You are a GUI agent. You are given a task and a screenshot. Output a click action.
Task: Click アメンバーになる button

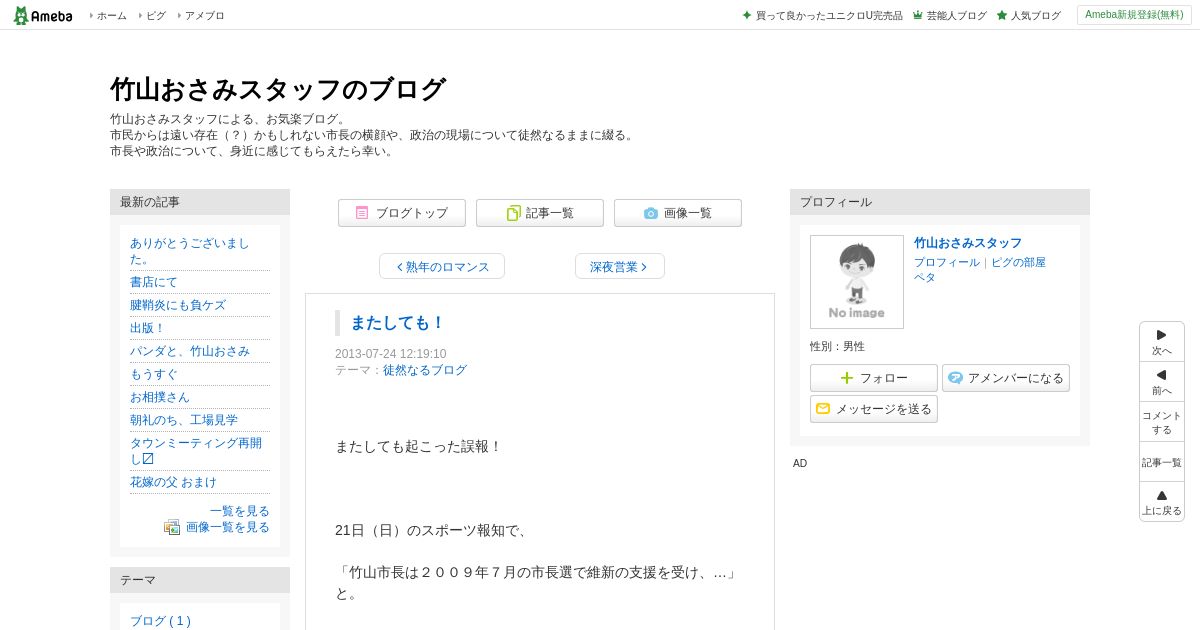(1006, 378)
